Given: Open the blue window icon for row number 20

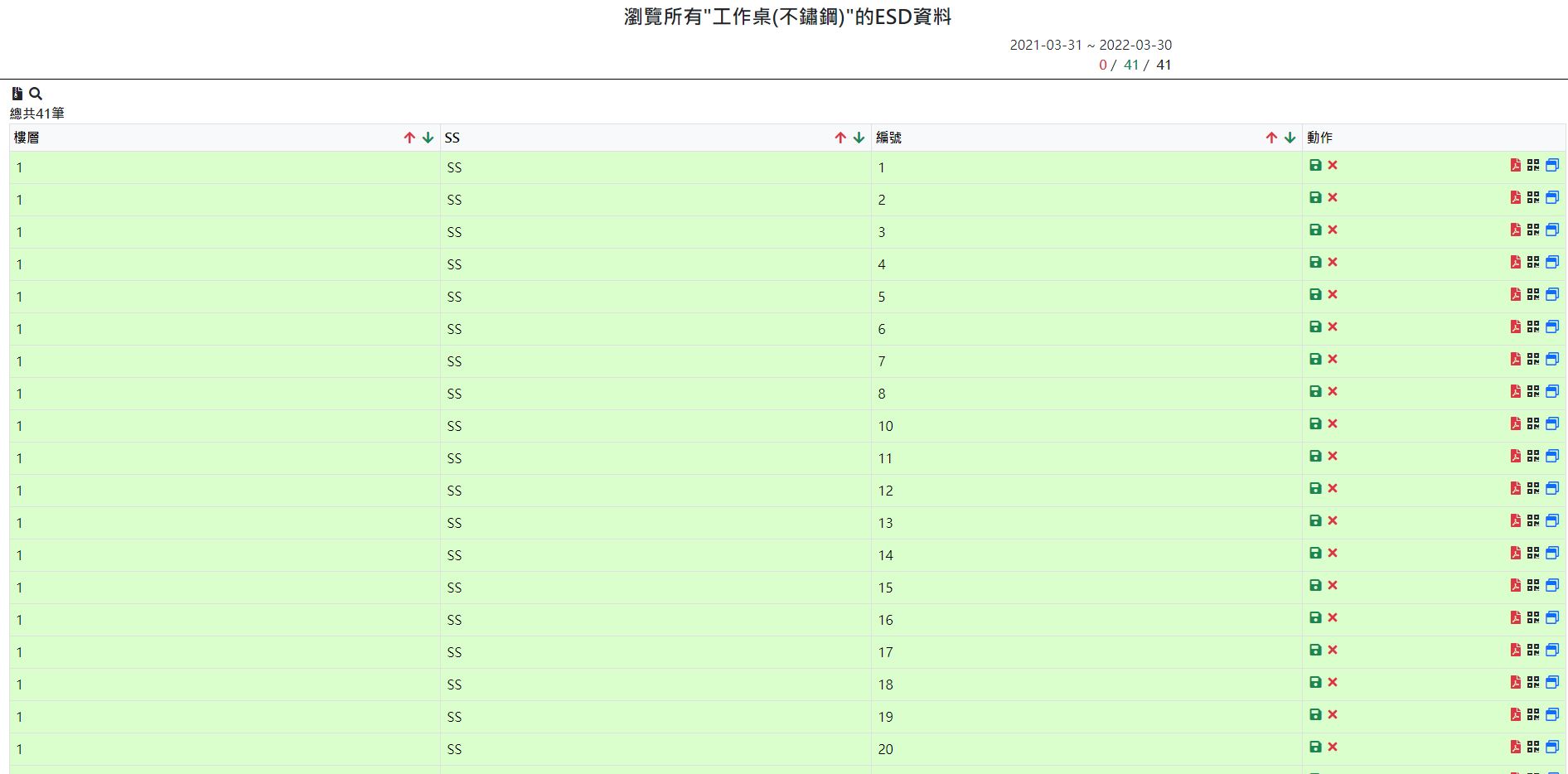Looking at the screenshot, I should (x=1552, y=747).
